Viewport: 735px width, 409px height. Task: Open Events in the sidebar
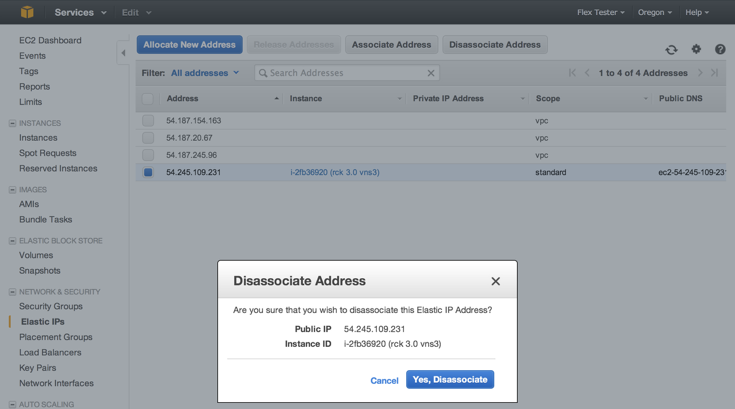click(32, 56)
